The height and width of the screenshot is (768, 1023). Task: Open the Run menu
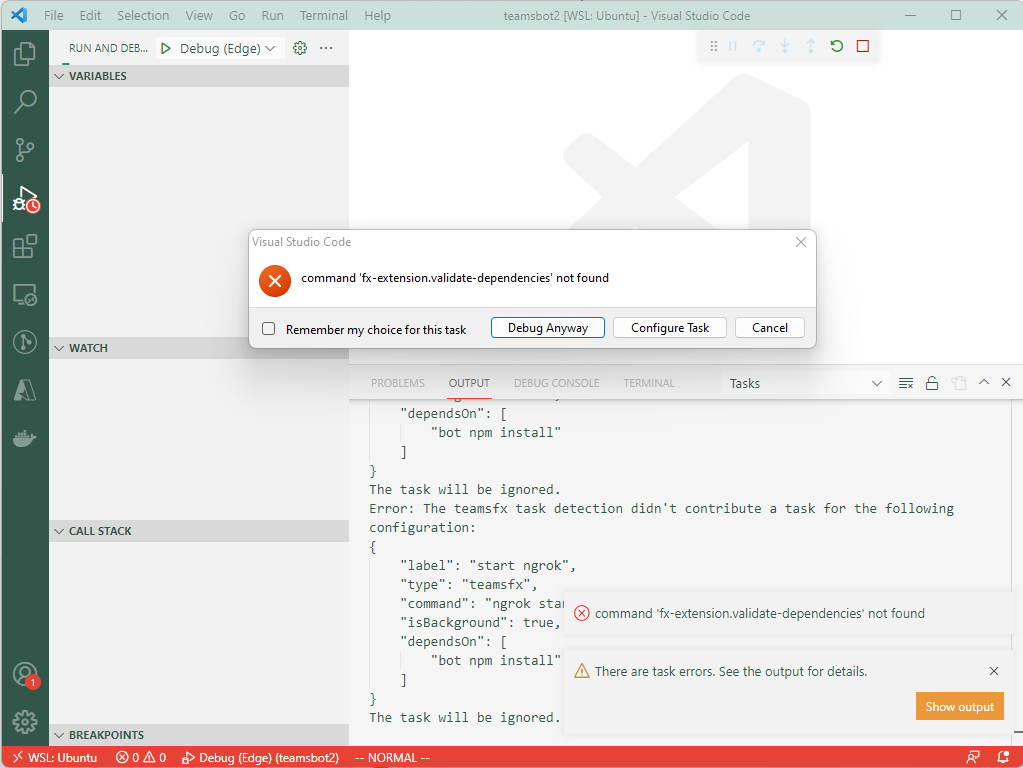(271, 15)
